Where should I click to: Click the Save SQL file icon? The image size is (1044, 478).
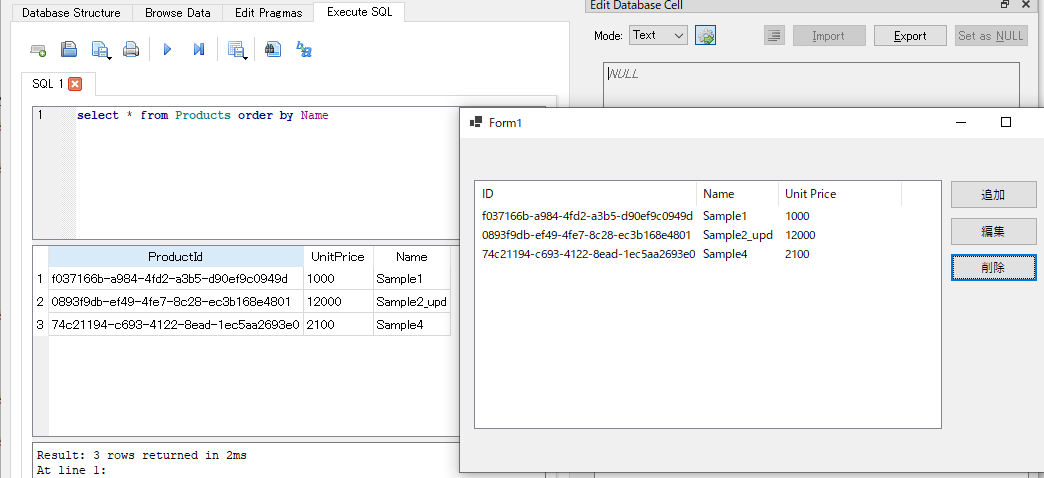pos(101,50)
